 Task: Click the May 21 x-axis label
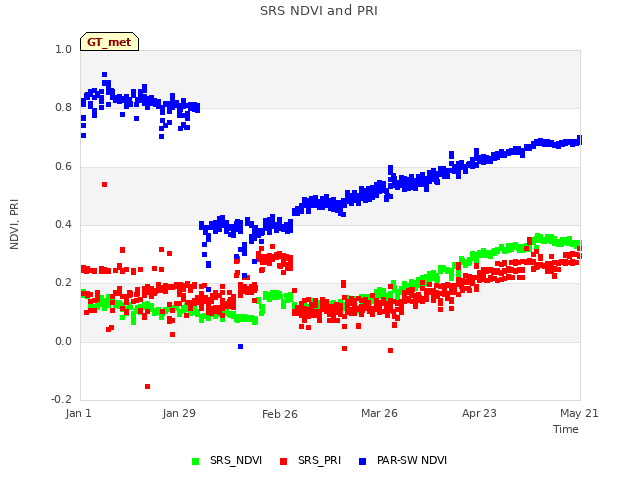point(579,413)
